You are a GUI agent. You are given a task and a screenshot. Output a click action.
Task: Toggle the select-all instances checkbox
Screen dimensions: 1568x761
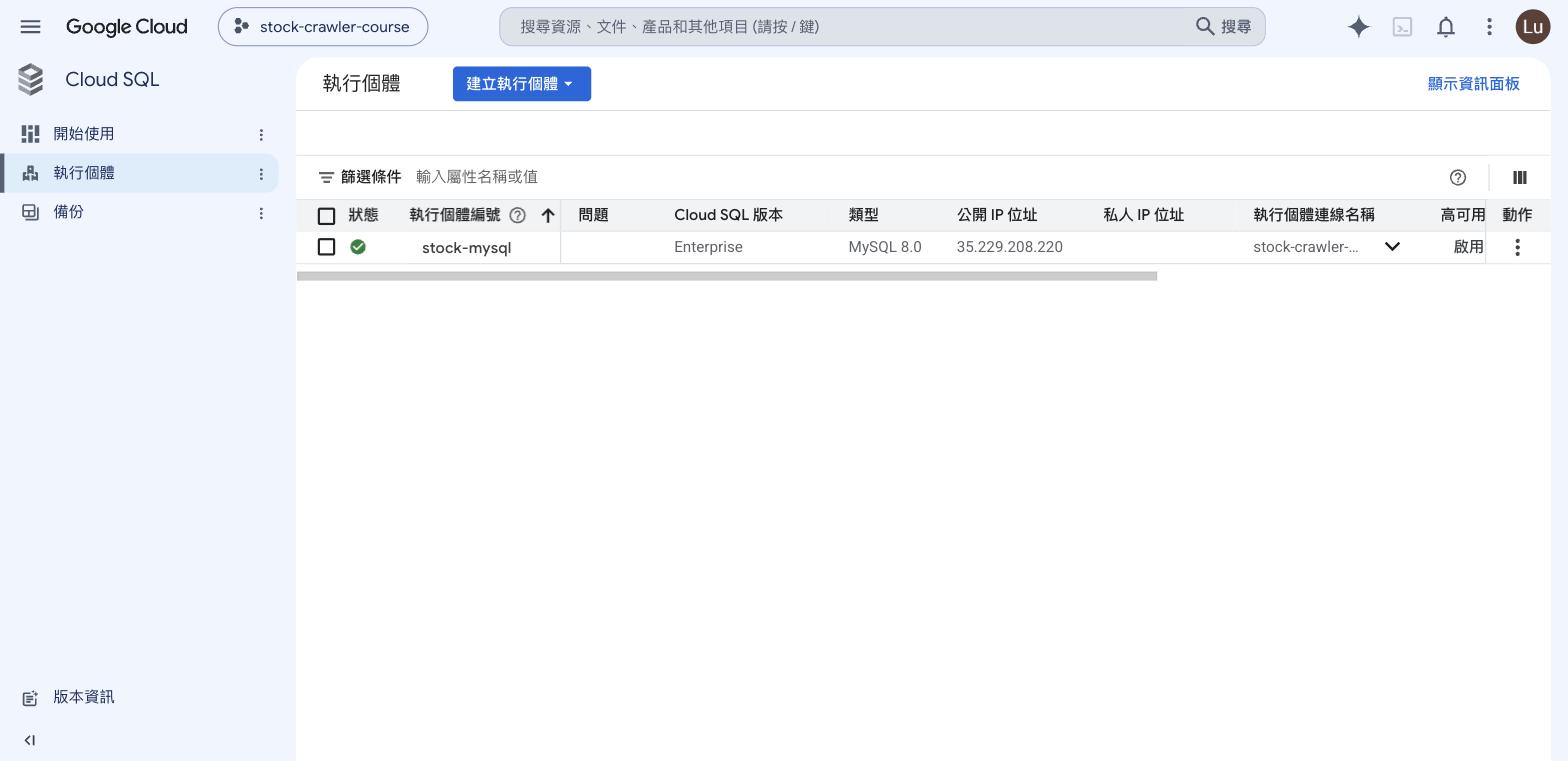point(326,216)
